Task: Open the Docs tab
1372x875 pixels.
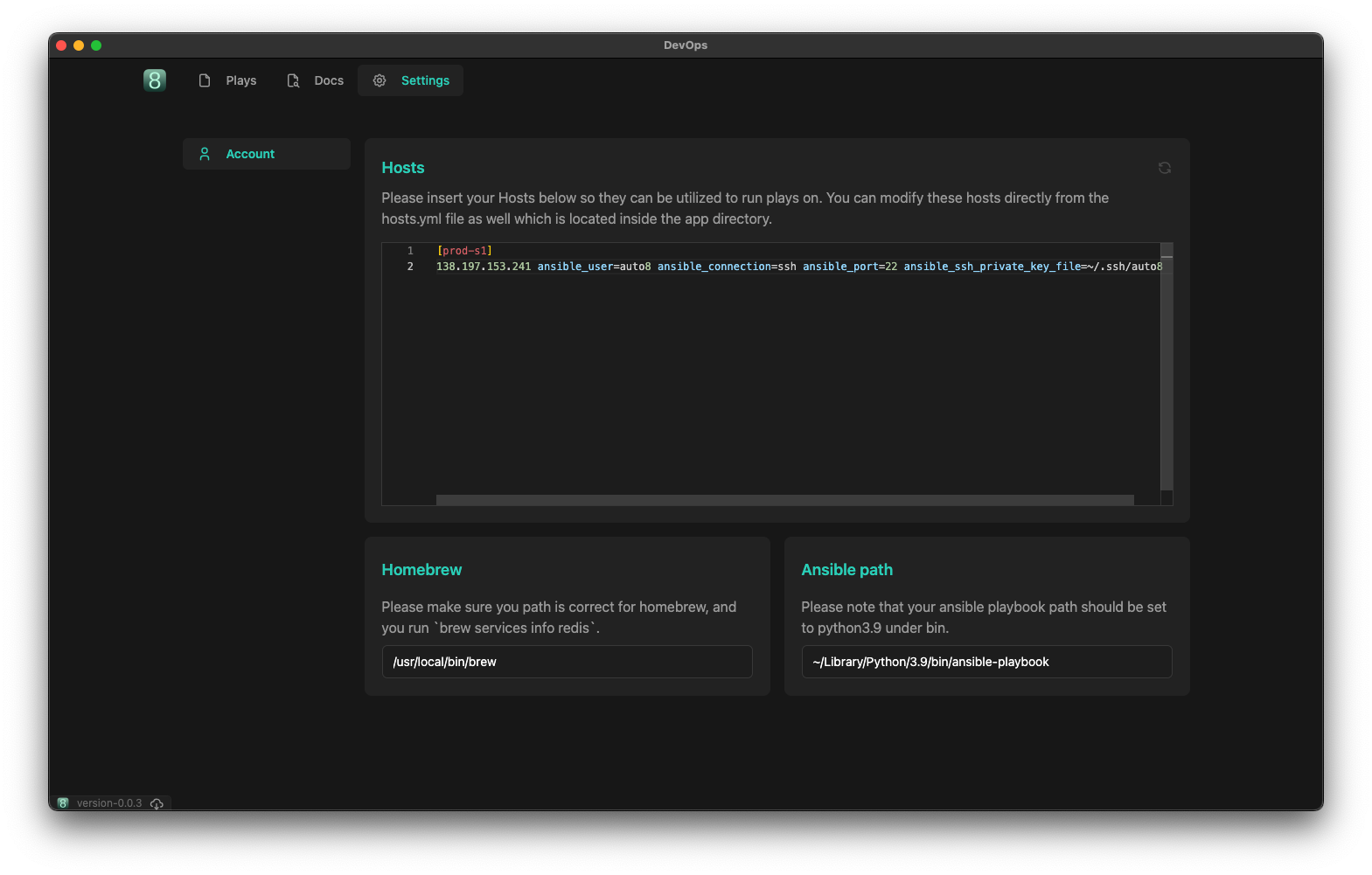Action: [x=316, y=80]
